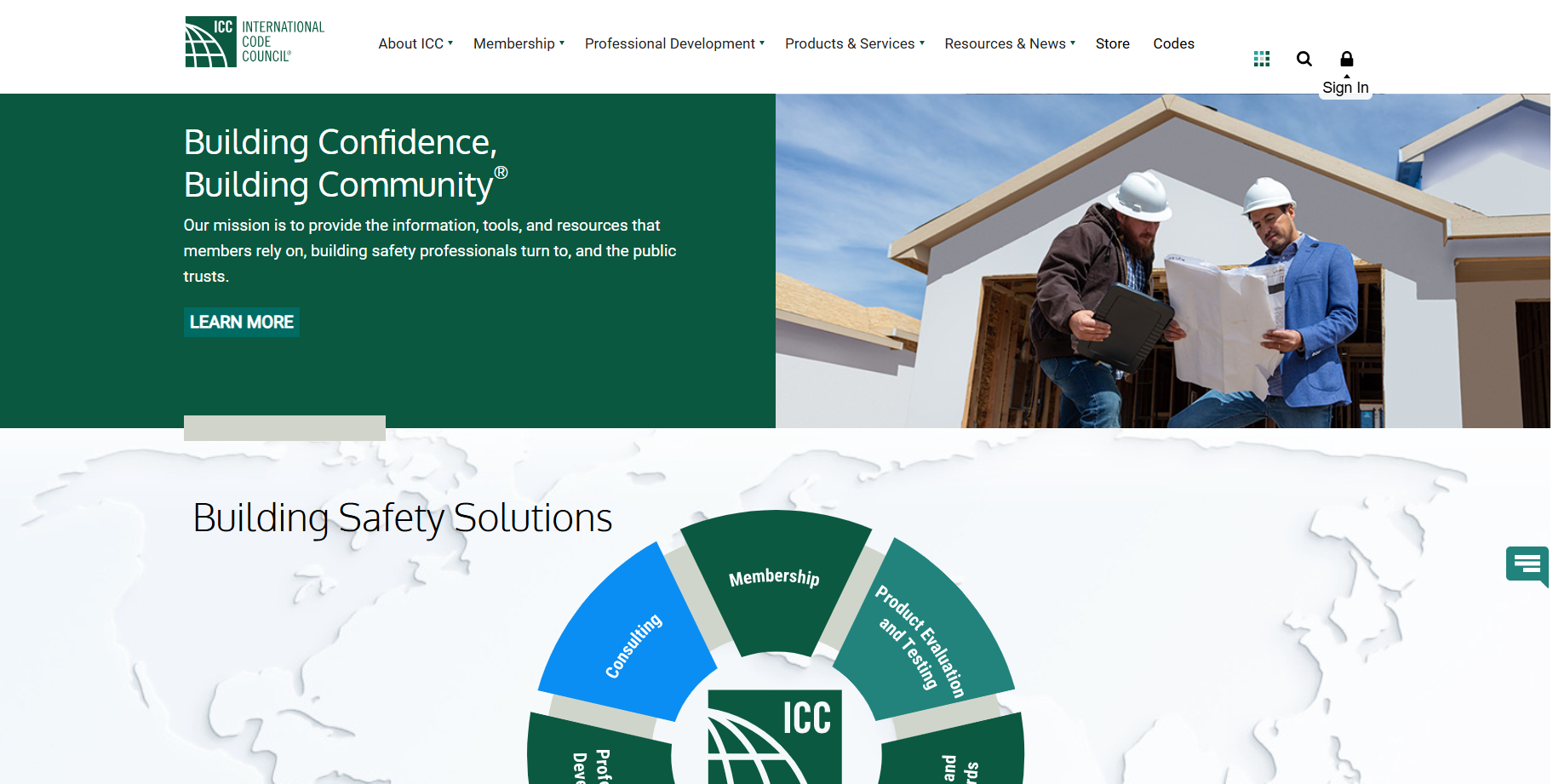This screenshot has width=1553, height=784.
Task: Select the Codes menu item
Action: [1173, 43]
